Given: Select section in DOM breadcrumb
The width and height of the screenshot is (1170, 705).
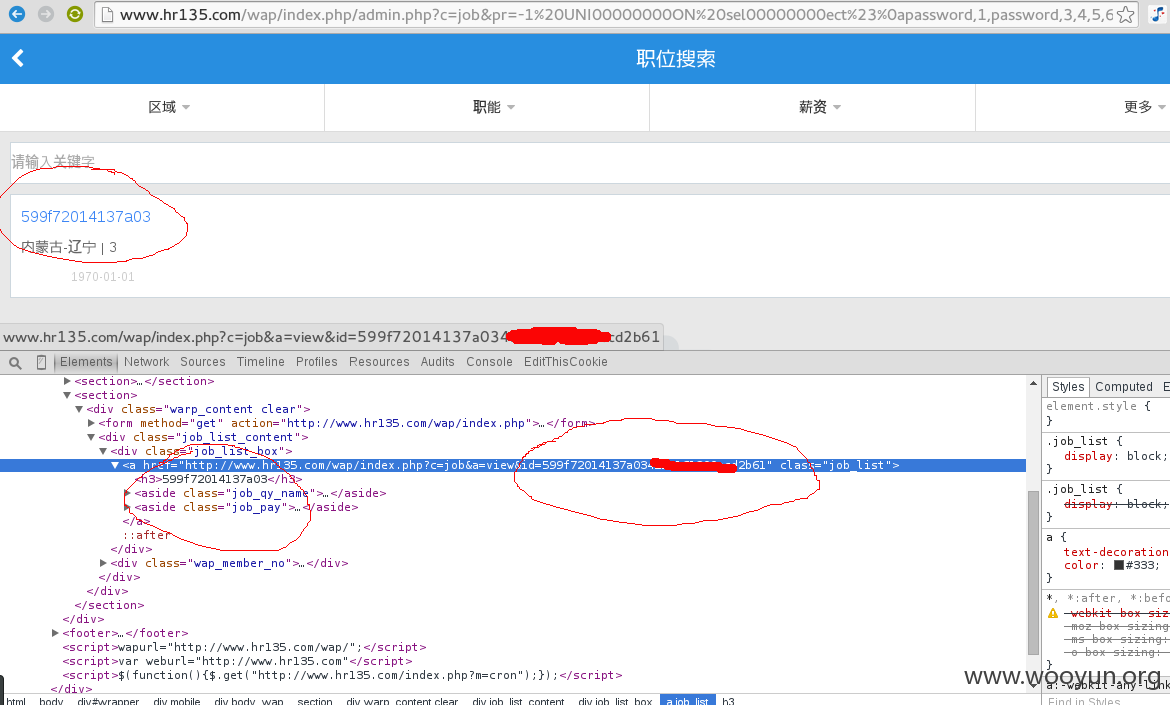Looking at the screenshot, I should tap(315, 701).
